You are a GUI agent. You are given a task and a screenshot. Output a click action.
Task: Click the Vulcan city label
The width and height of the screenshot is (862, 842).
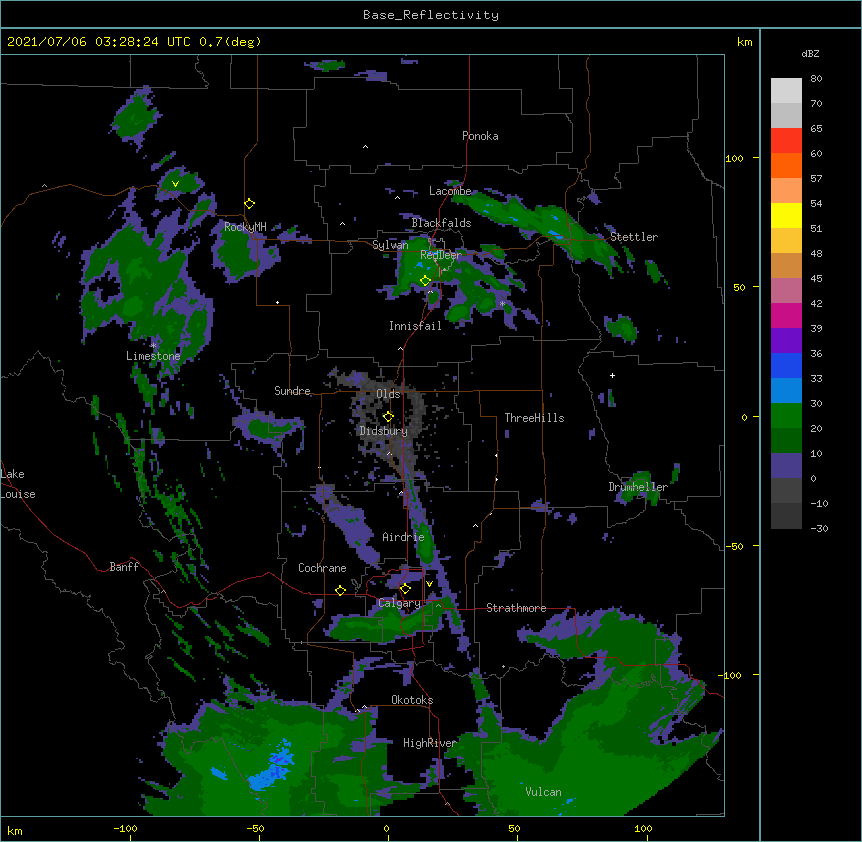543,792
